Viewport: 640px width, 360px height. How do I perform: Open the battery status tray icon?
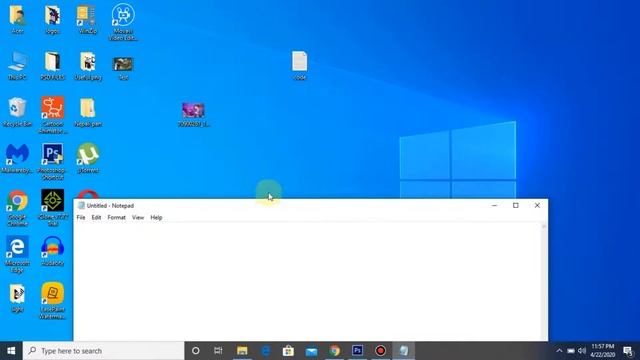pos(571,351)
